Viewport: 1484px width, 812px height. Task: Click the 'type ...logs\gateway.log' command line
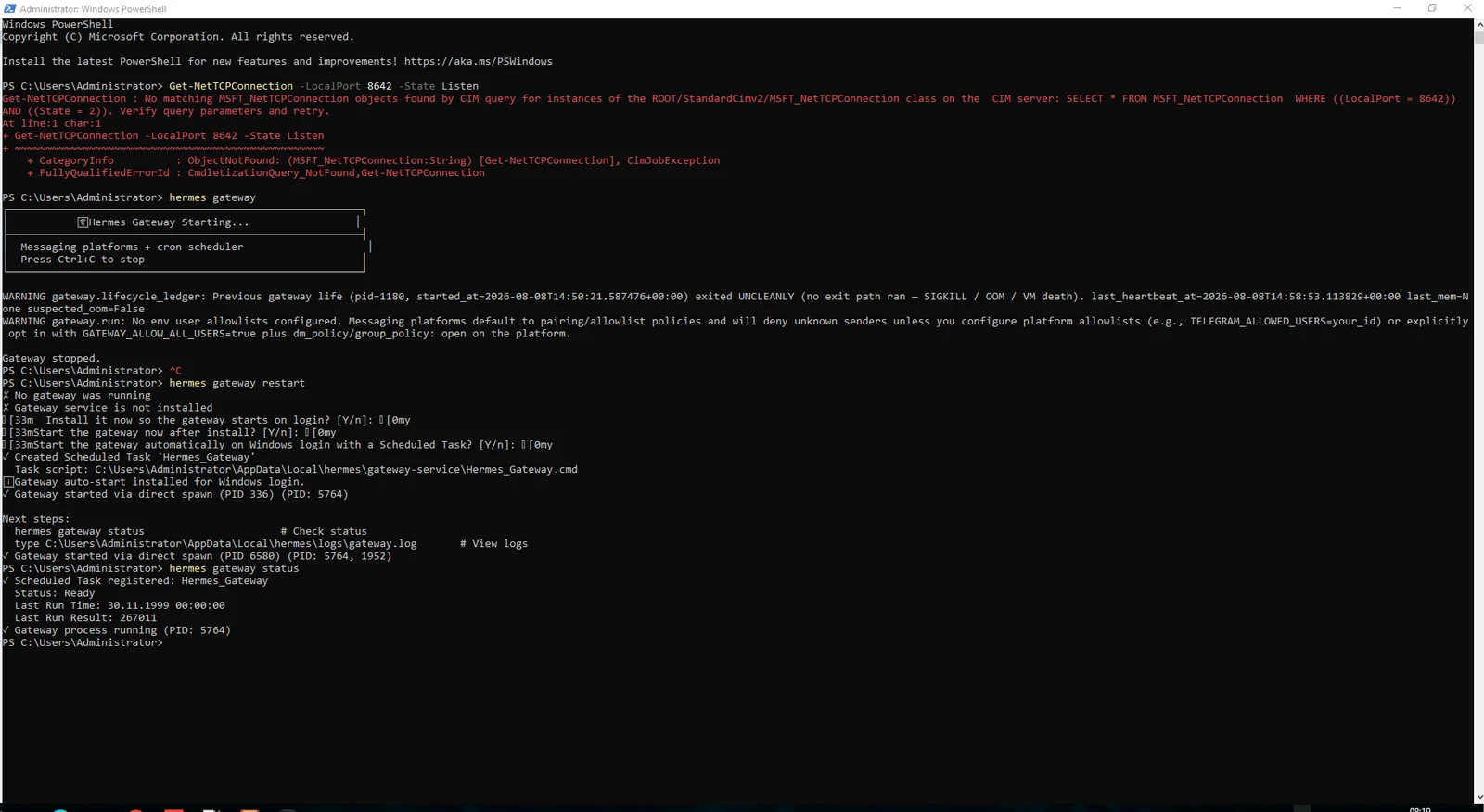[215, 543]
